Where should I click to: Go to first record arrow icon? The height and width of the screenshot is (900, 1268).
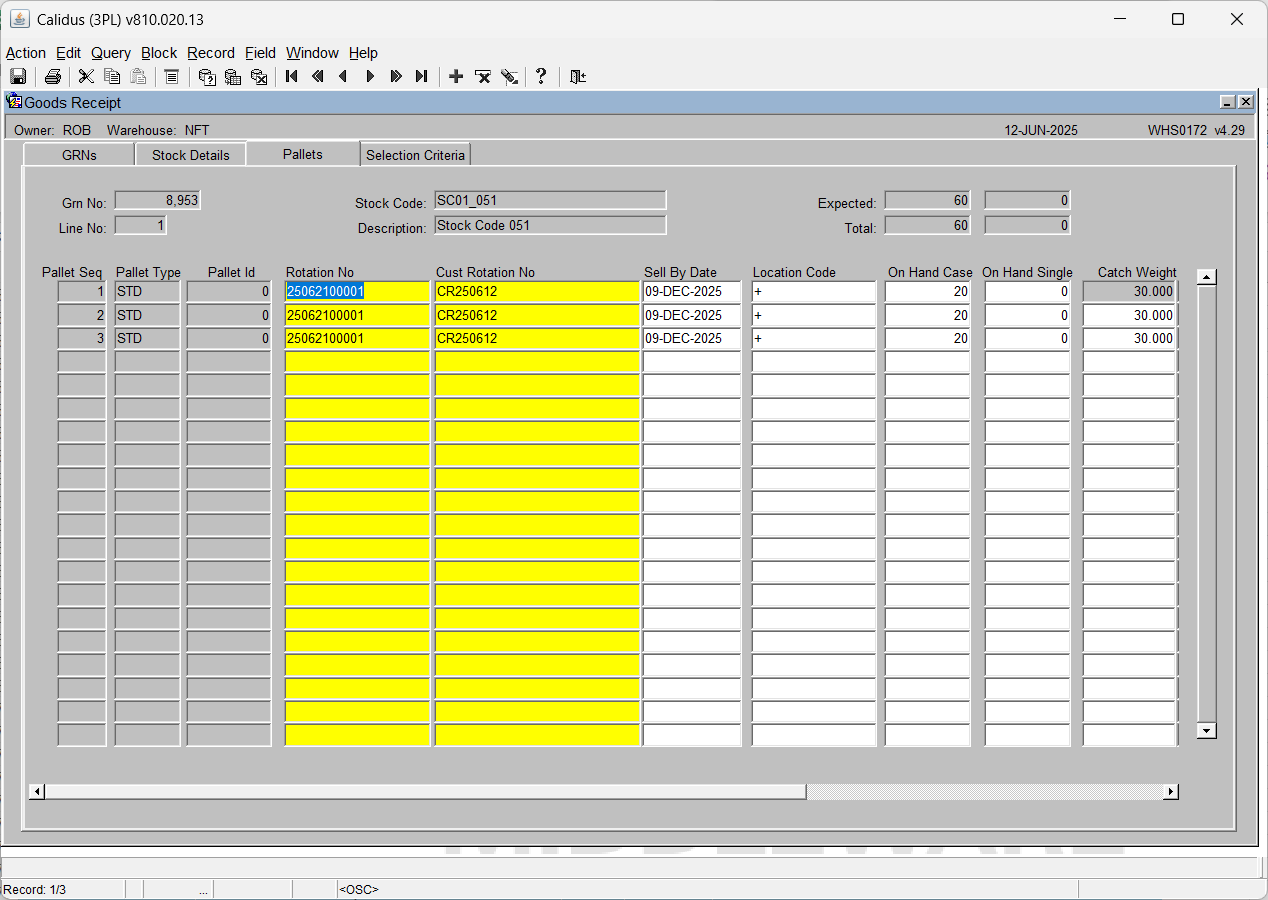point(292,76)
